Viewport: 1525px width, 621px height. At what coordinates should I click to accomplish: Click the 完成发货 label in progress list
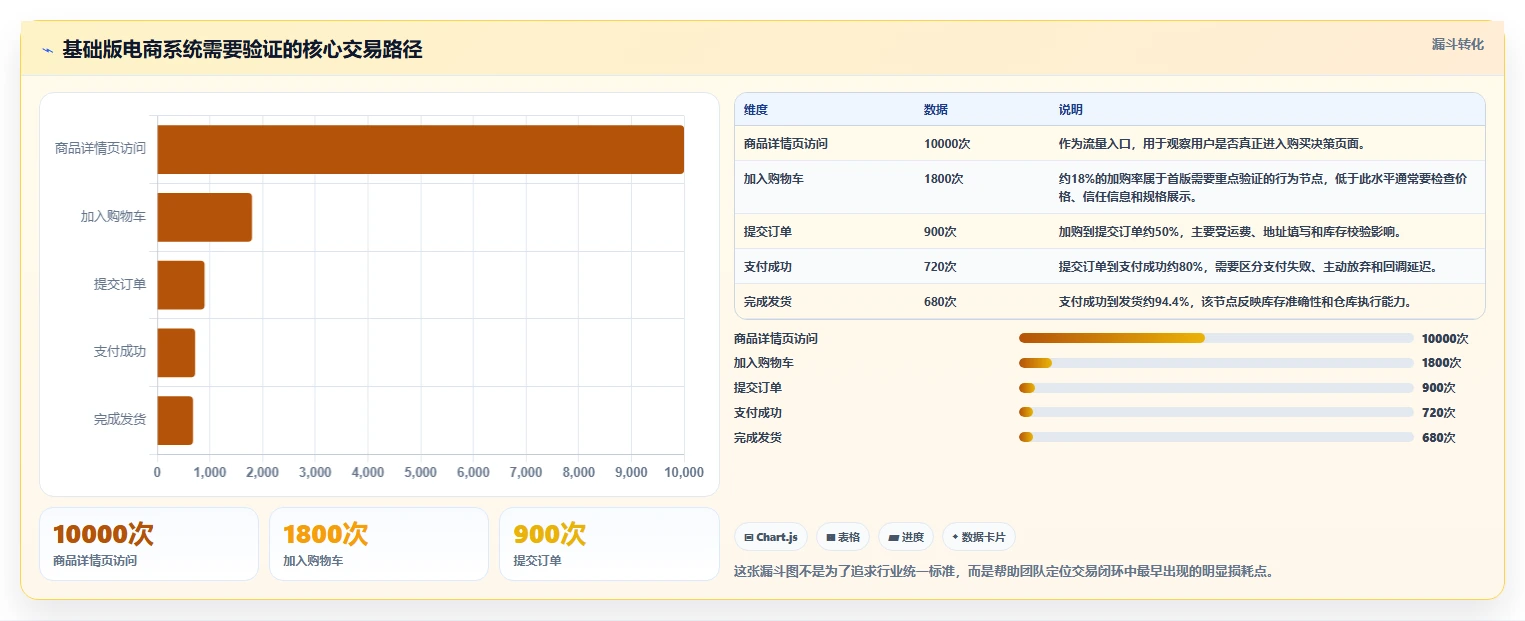coord(758,437)
